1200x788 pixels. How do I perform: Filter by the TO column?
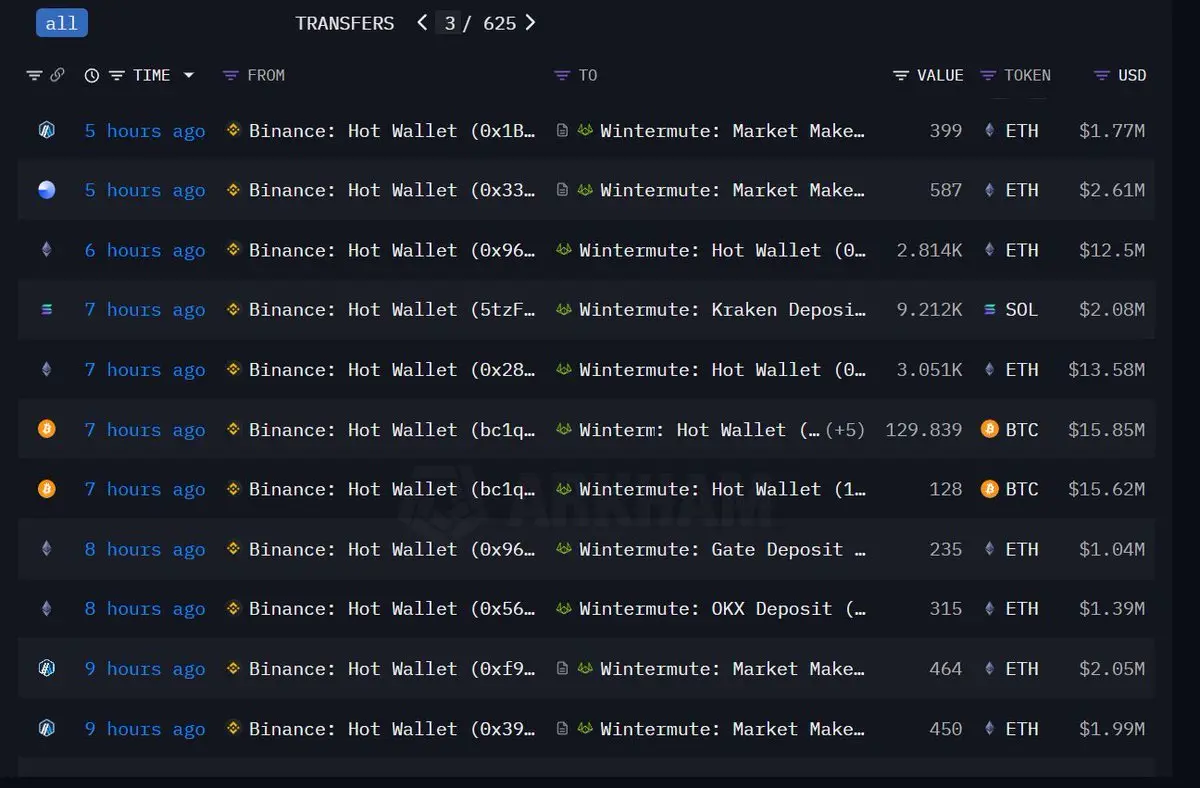point(562,75)
